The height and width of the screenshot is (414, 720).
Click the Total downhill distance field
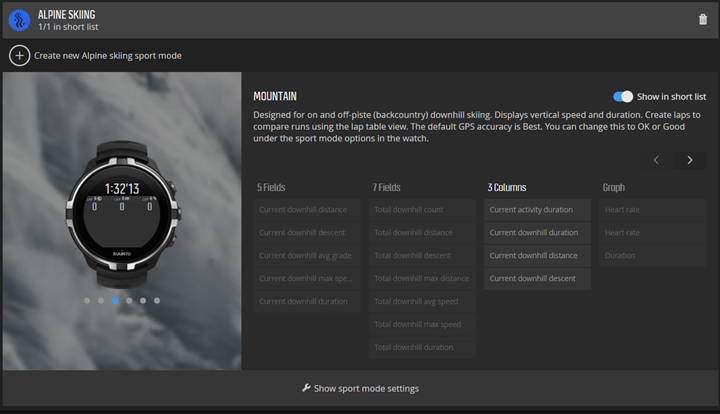click(422, 233)
